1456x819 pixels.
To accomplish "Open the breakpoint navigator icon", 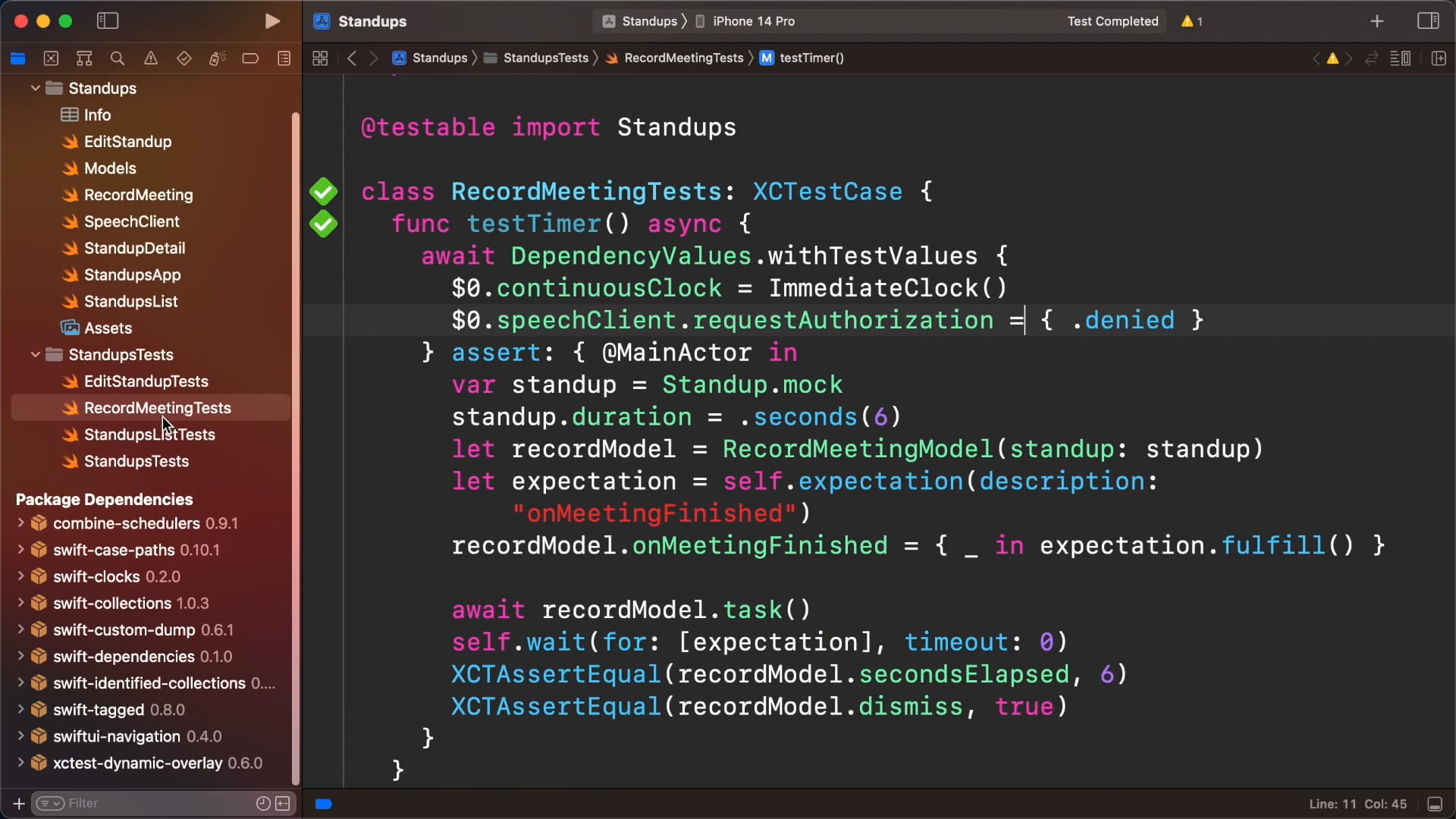I will [x=250, y=58].
